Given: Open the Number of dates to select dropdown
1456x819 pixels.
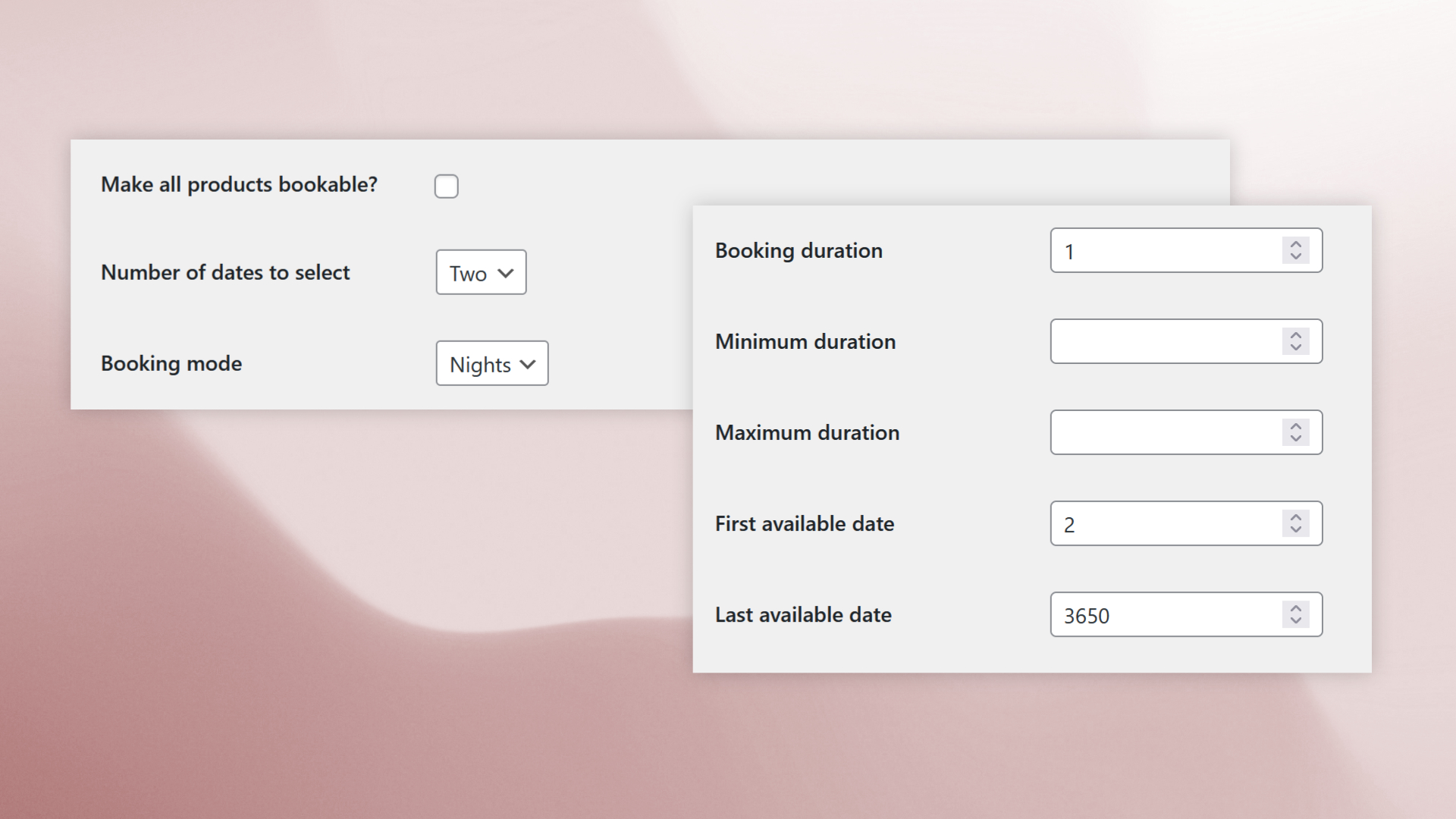Looking at the screenshot, I should coord(481,272).
